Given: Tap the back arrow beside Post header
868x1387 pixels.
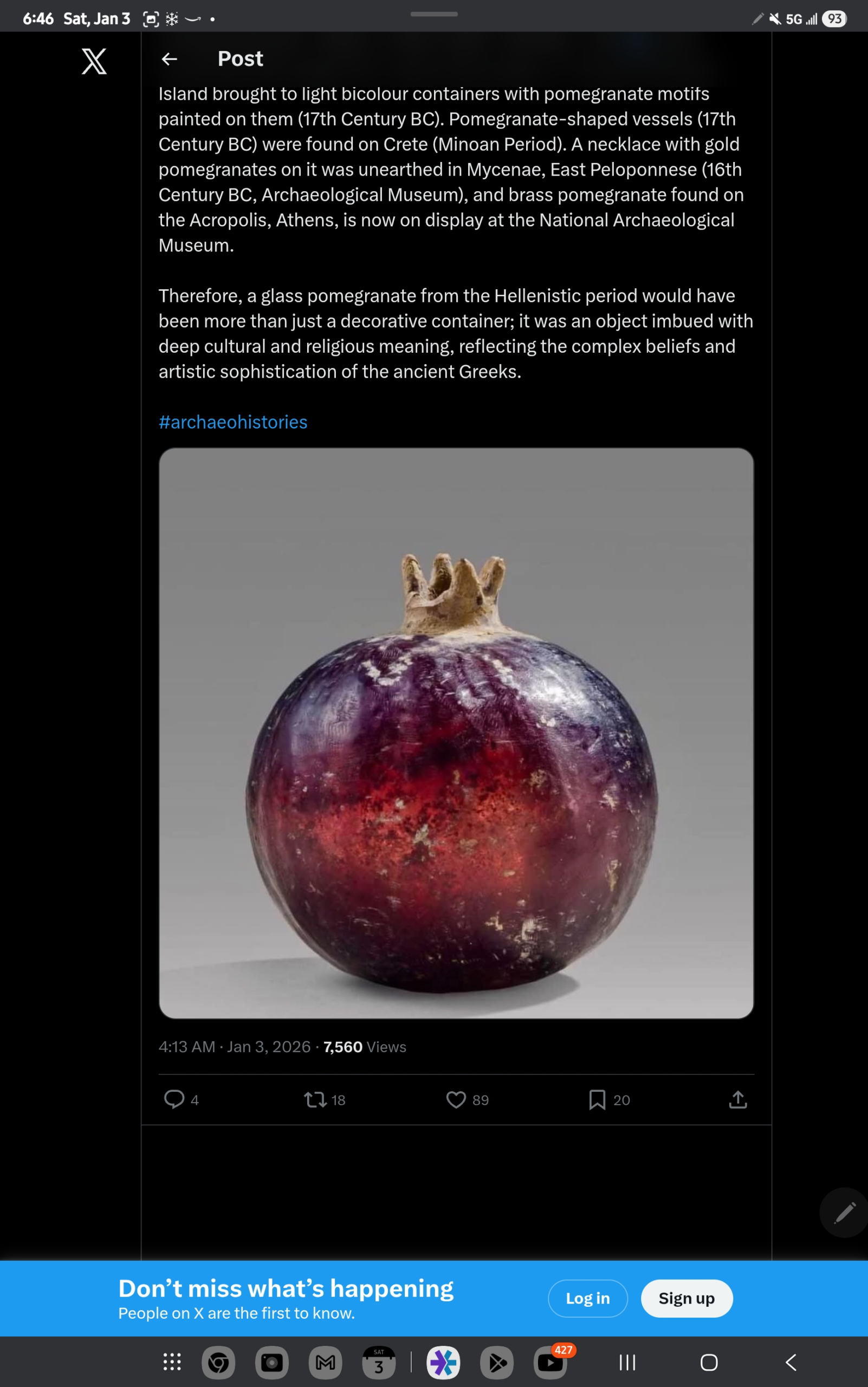Looking at the screenshot, I should point(170,59).
